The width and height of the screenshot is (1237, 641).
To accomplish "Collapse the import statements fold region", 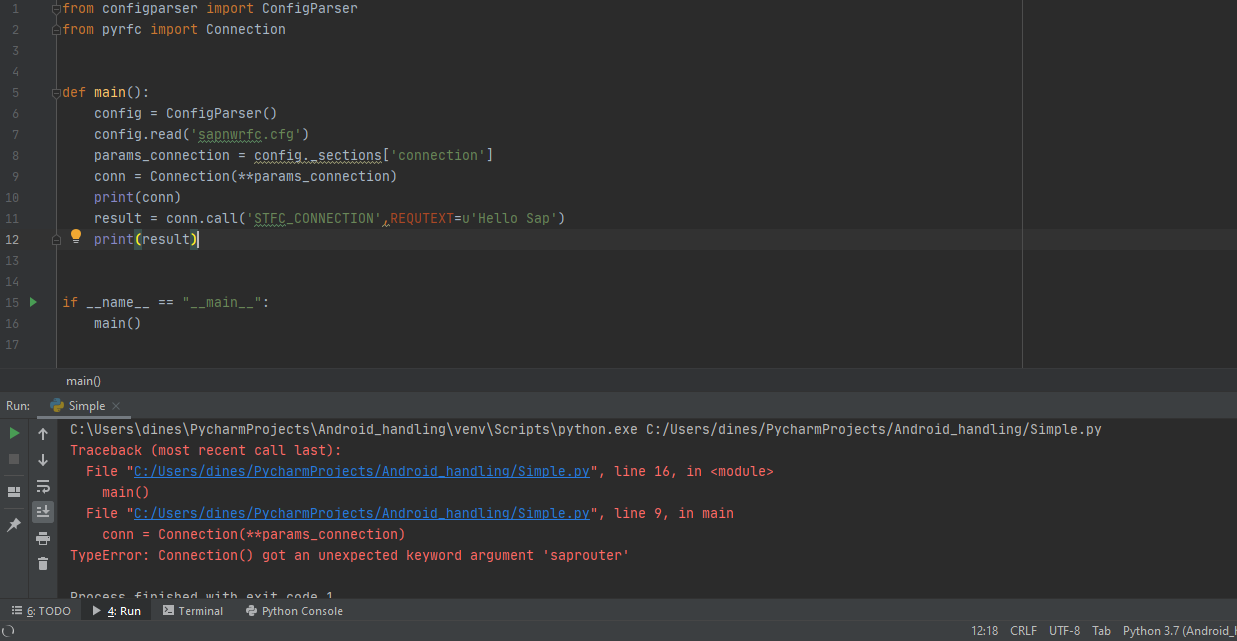I will [55, 8].
